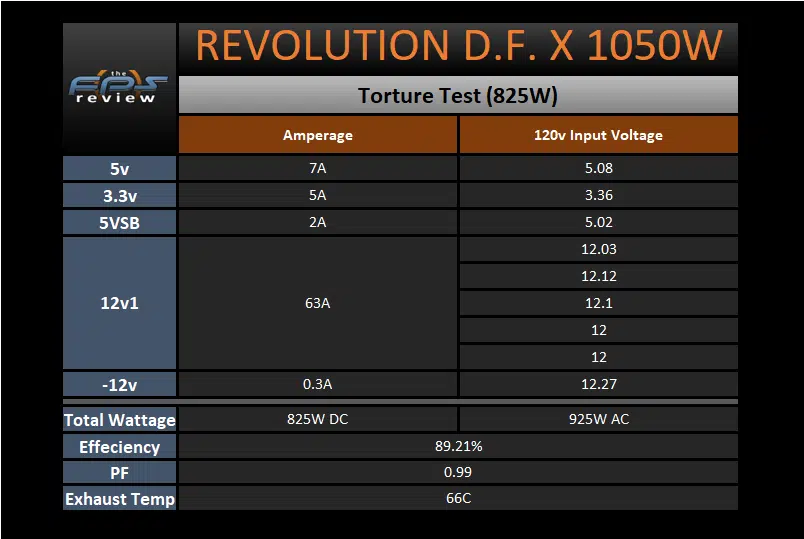The width and height of the screenshot is (804, 539).
Task: Click the 12.27 voltage value
Action: pyautogui.click(x=598, y=384)
